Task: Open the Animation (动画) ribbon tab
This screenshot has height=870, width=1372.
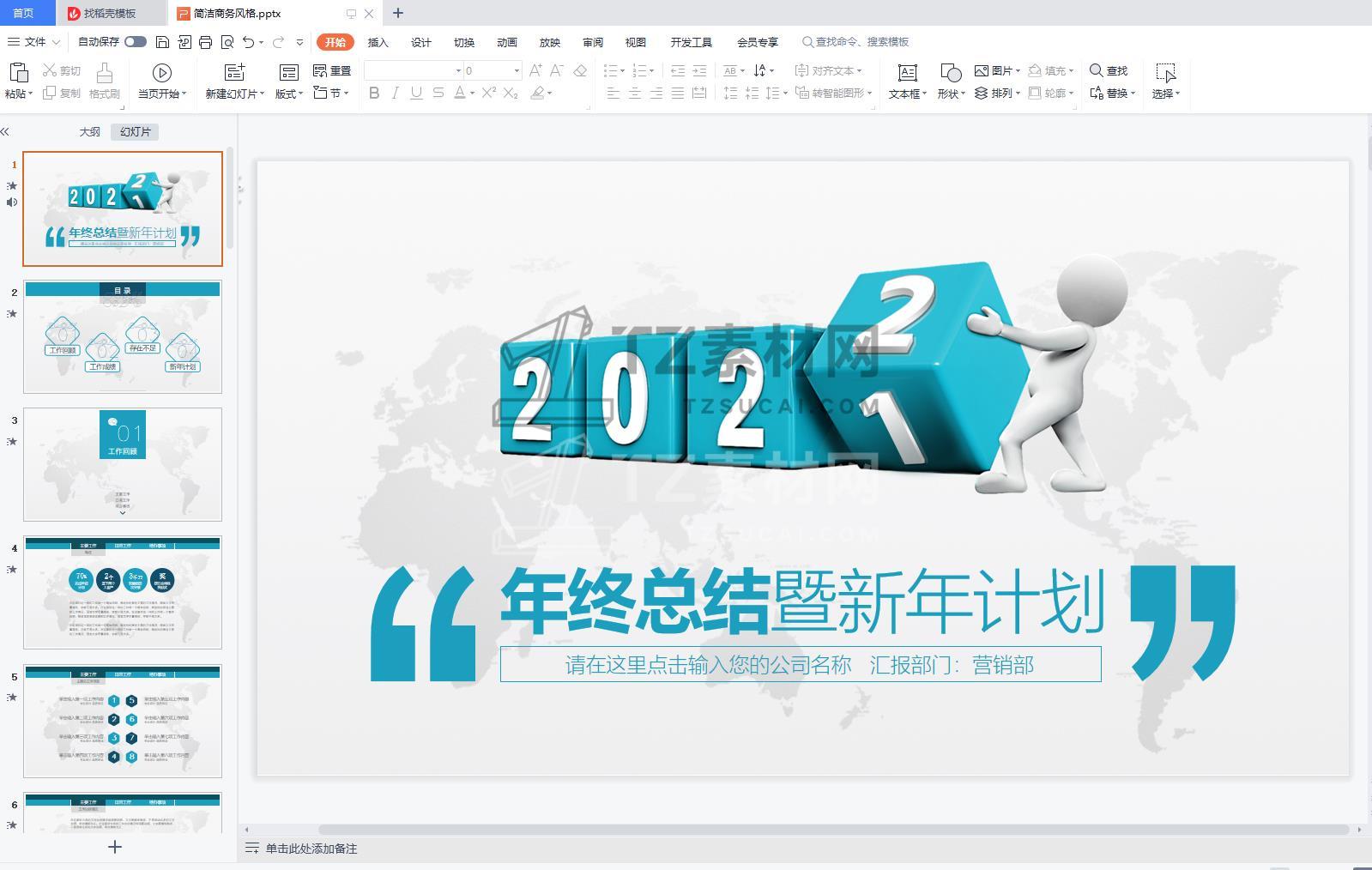Action: (x=506, y=42)
